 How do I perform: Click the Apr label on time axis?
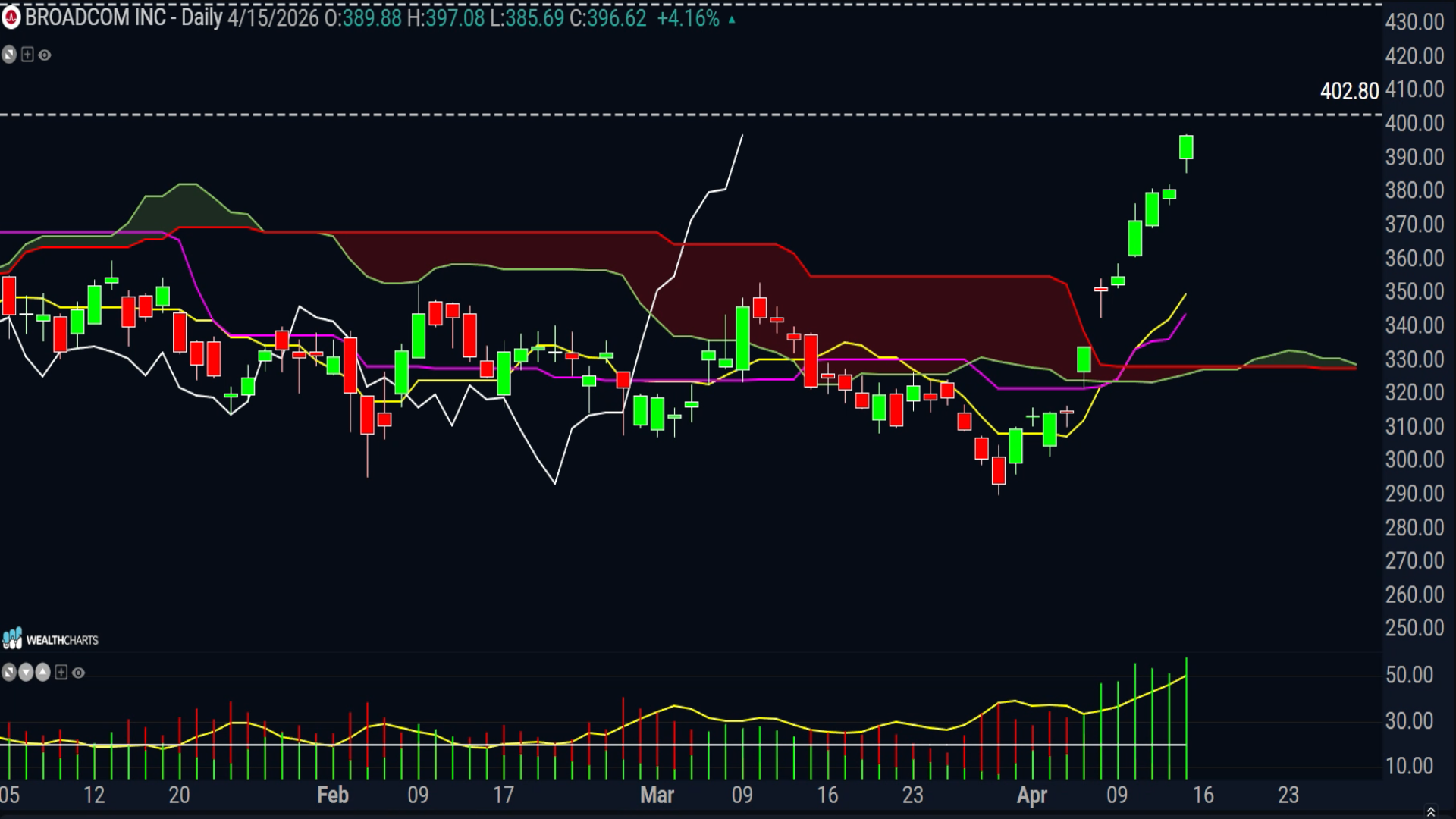click(x=1032, y=795)
